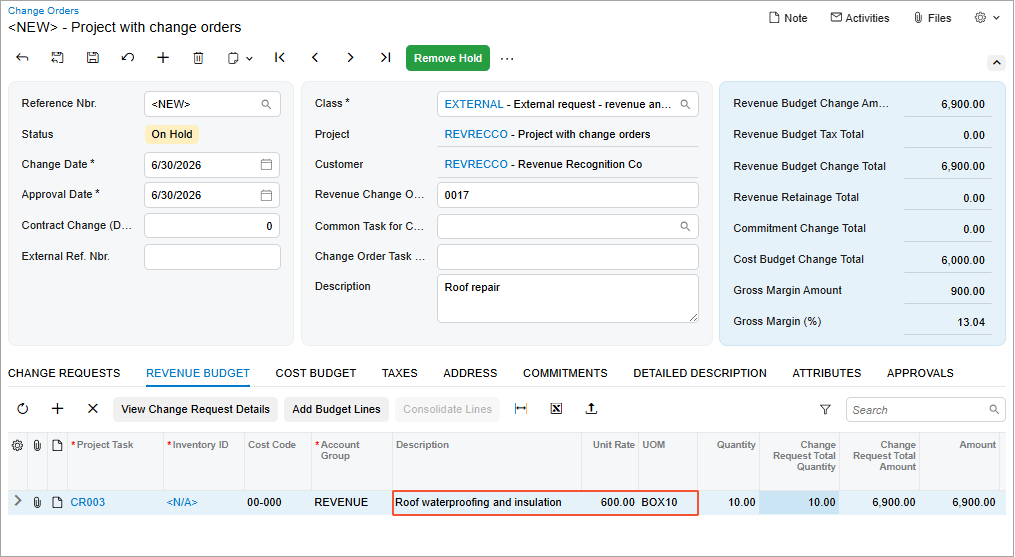Screen dimensions: 1015x557
Task: Click the Revenue Change Order number field
Action: tap(568, 195)
